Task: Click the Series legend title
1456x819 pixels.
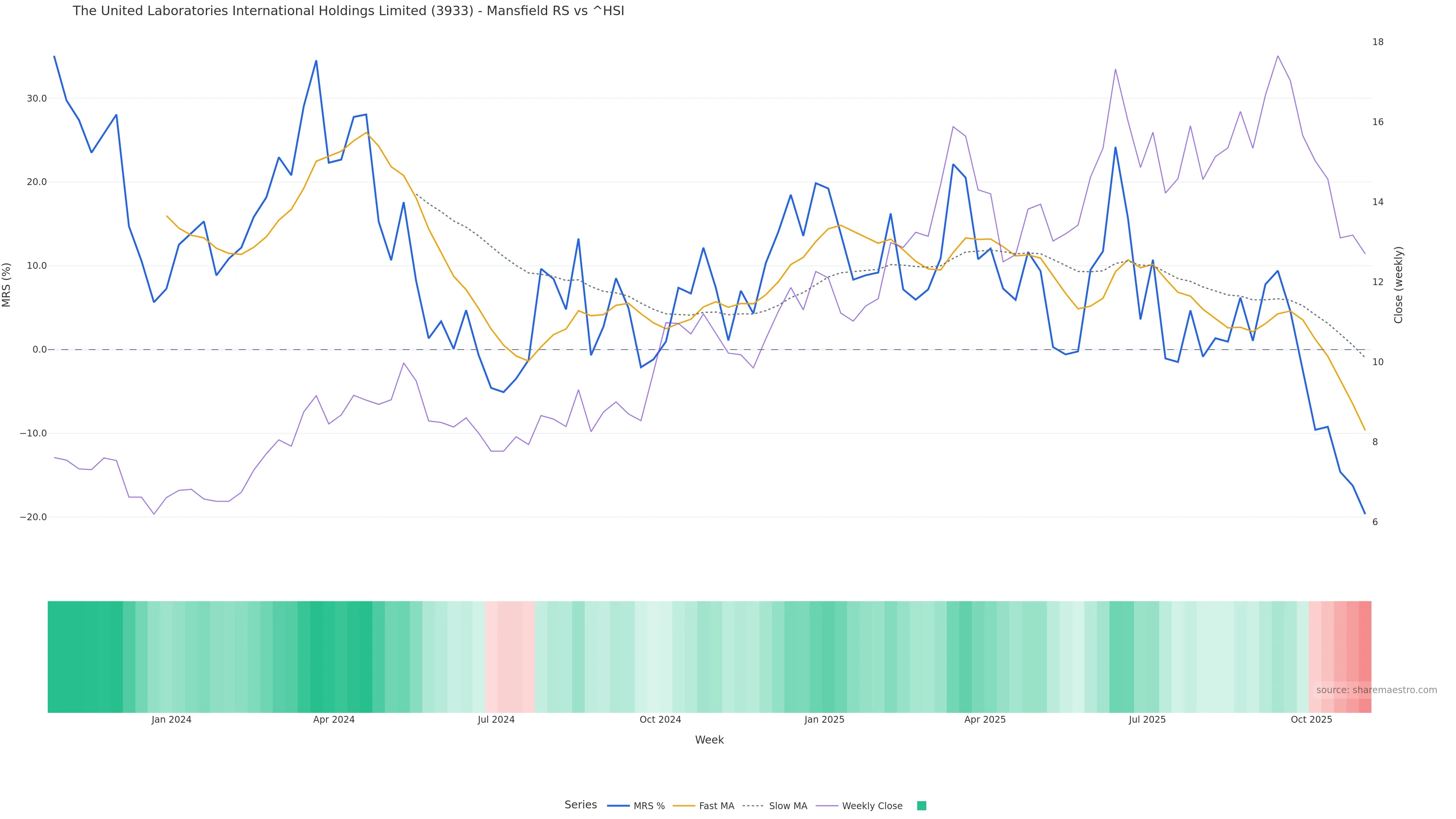Action: (581, 805)
